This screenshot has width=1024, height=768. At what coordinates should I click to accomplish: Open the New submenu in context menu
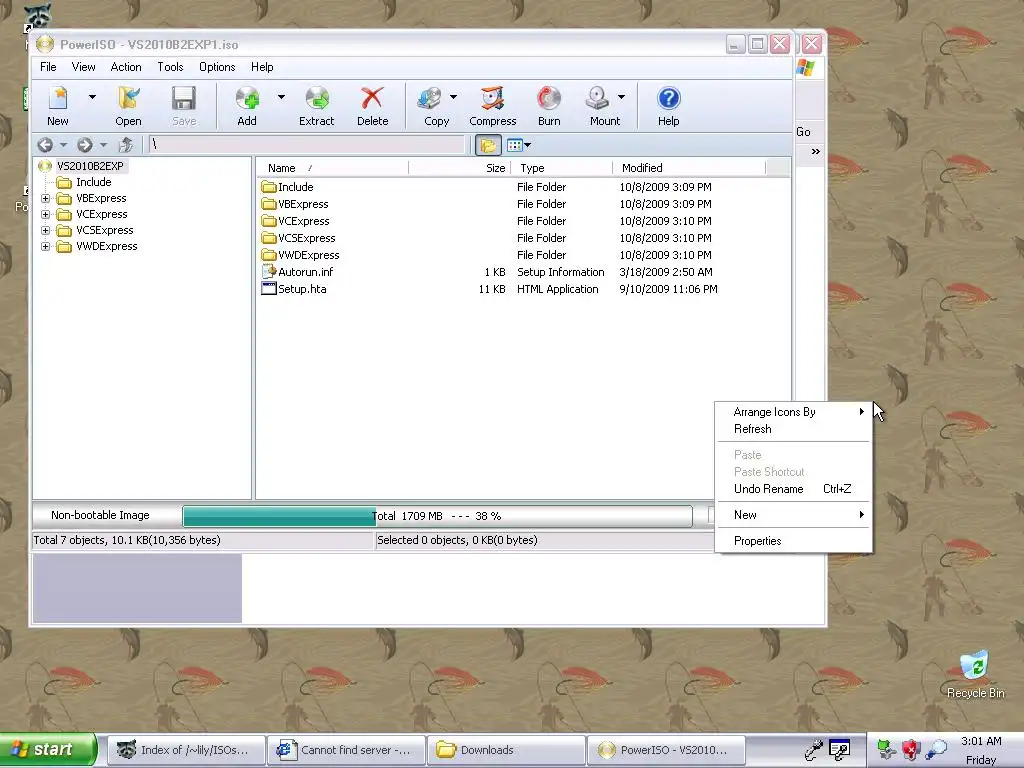793,515
